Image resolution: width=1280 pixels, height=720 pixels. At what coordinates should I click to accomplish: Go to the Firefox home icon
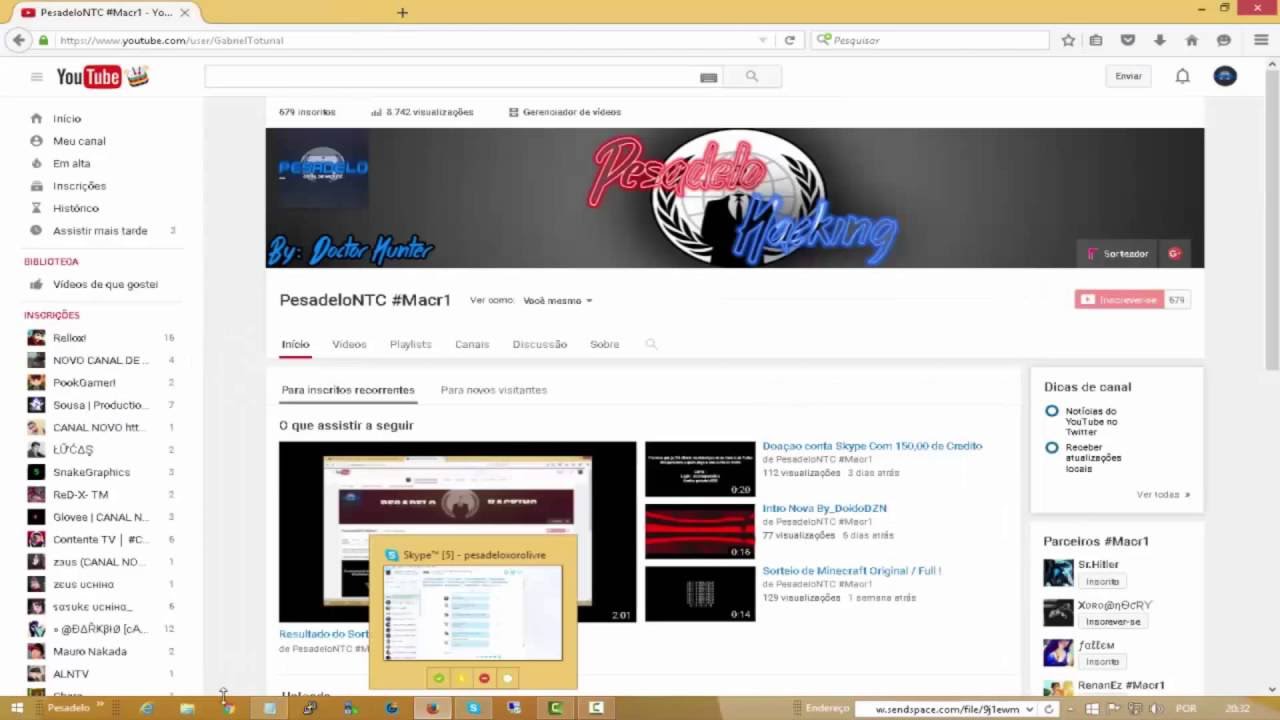1191,40
